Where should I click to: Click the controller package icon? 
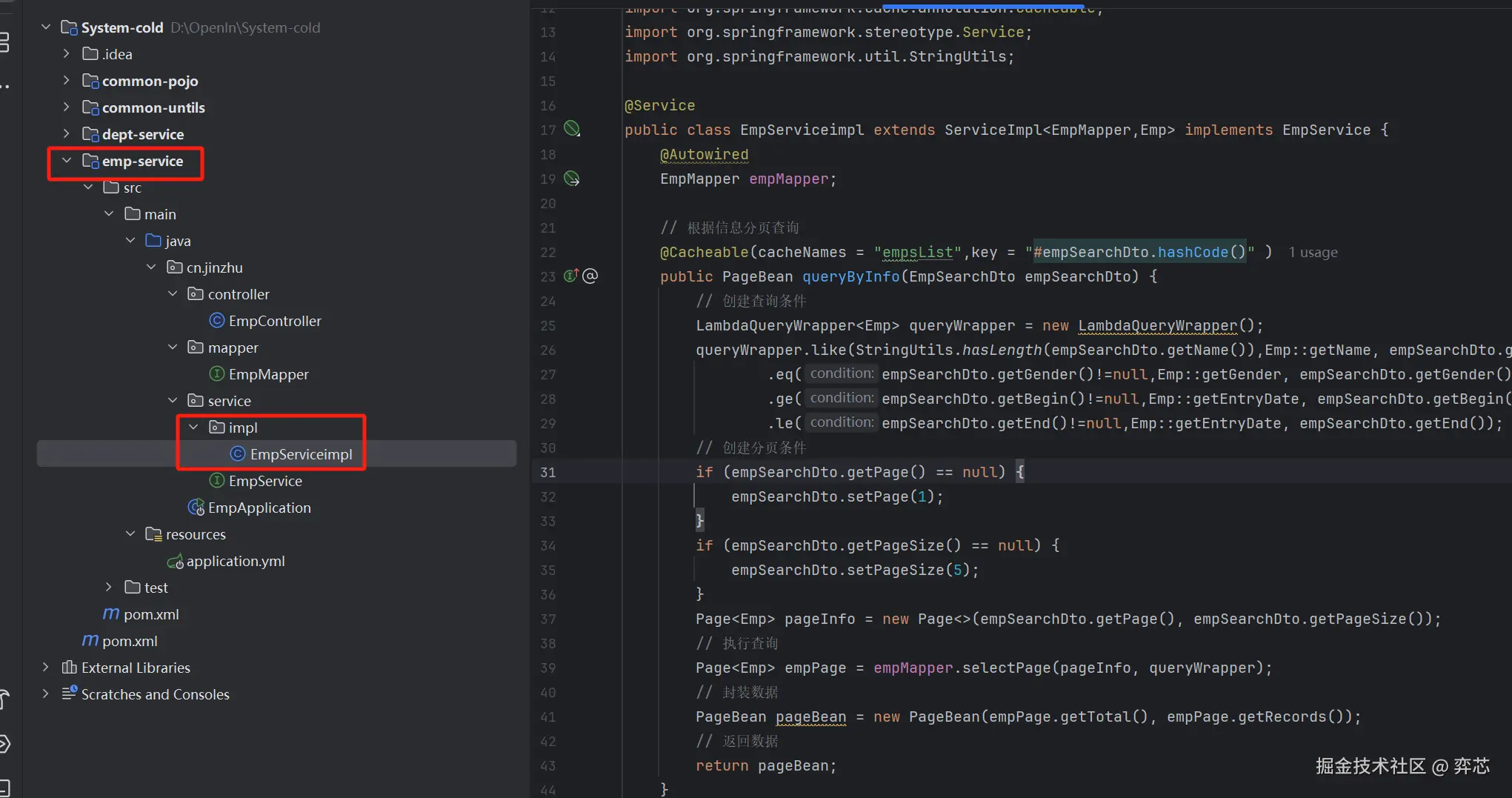196,294
